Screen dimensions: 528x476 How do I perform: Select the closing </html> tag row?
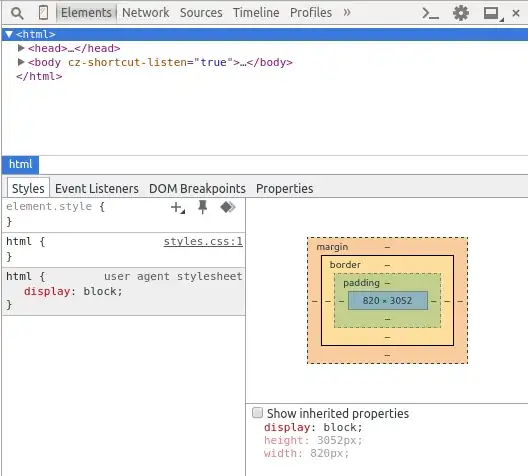point(39,76)
